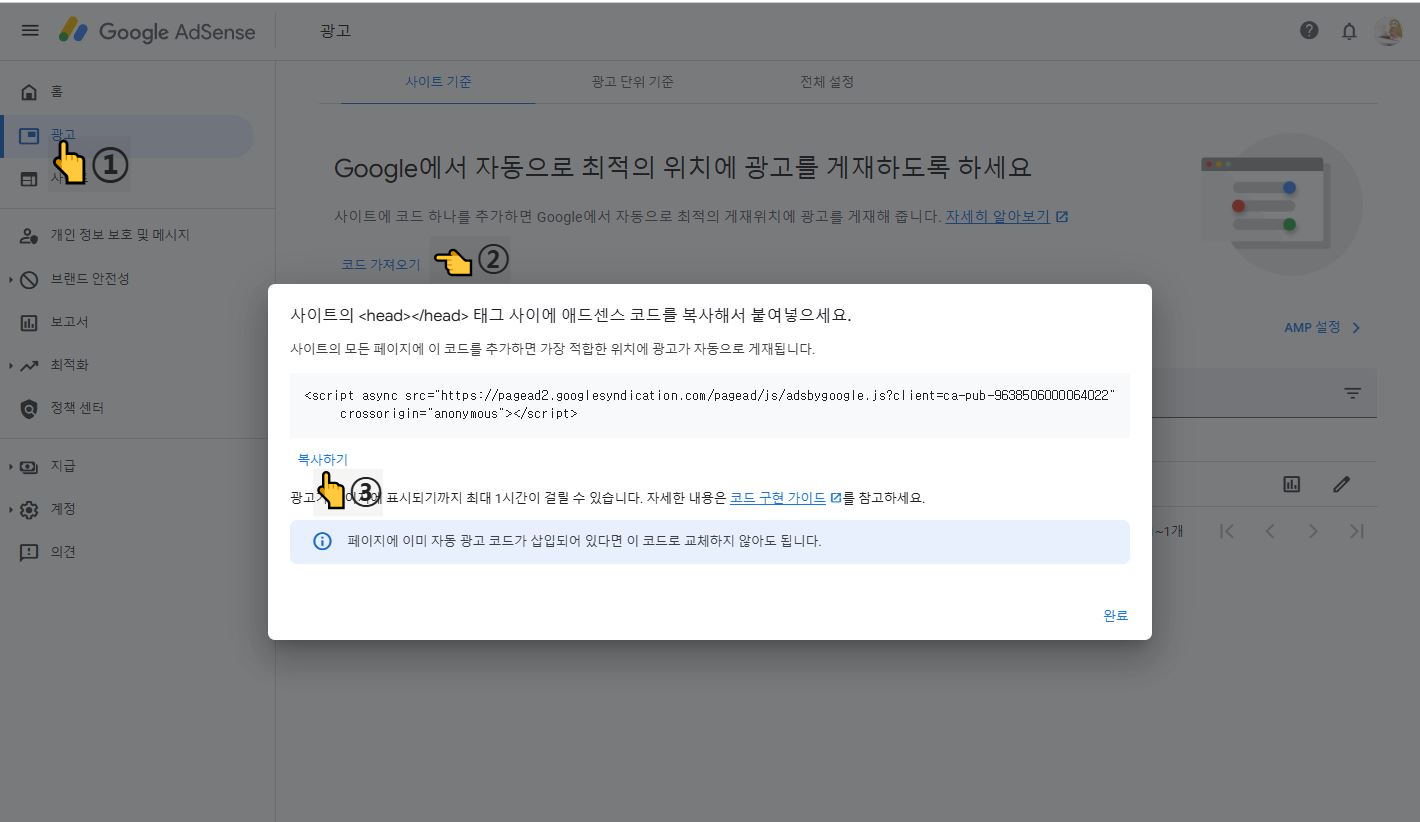Click the chevron beside AMP 설정
Image resolution: width=1420 pixels, height=822 pixels.
click(x=1356, y=328)
